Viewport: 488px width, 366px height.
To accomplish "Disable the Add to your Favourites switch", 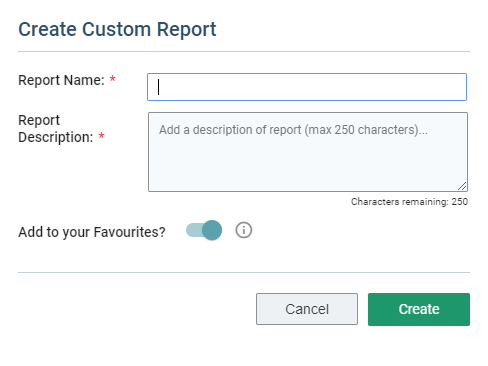I will coord(204,230).
